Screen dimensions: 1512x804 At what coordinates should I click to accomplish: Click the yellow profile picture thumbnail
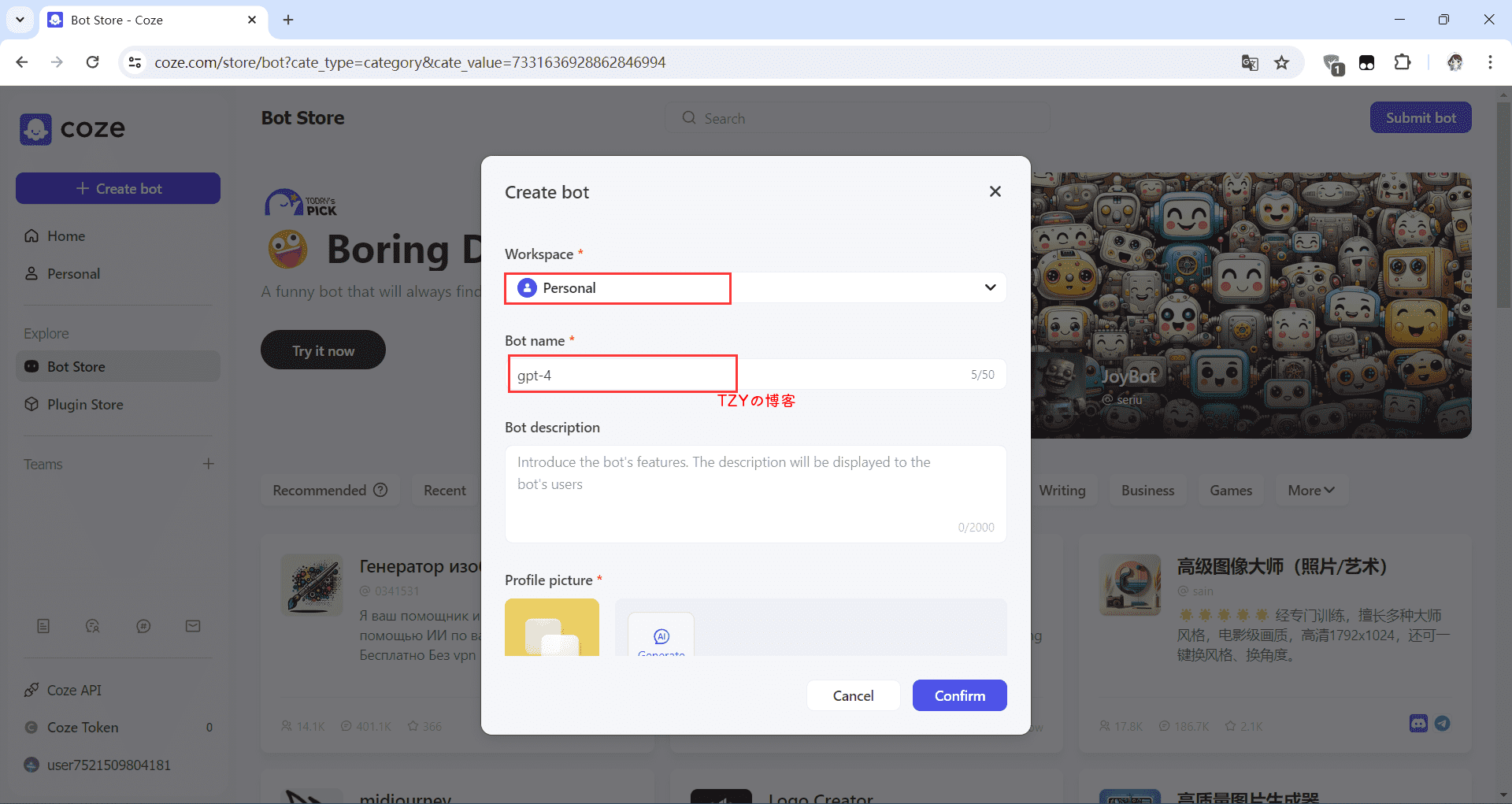coord(551,628)
